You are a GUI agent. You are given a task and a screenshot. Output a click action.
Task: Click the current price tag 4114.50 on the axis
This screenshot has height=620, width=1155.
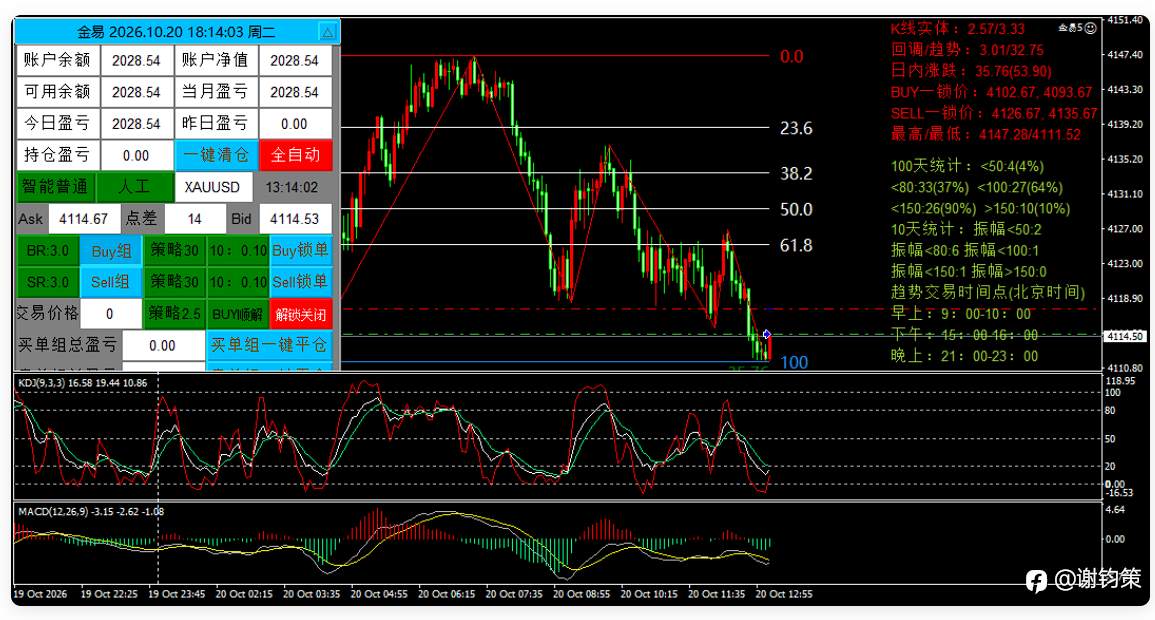pos(1125,336)
